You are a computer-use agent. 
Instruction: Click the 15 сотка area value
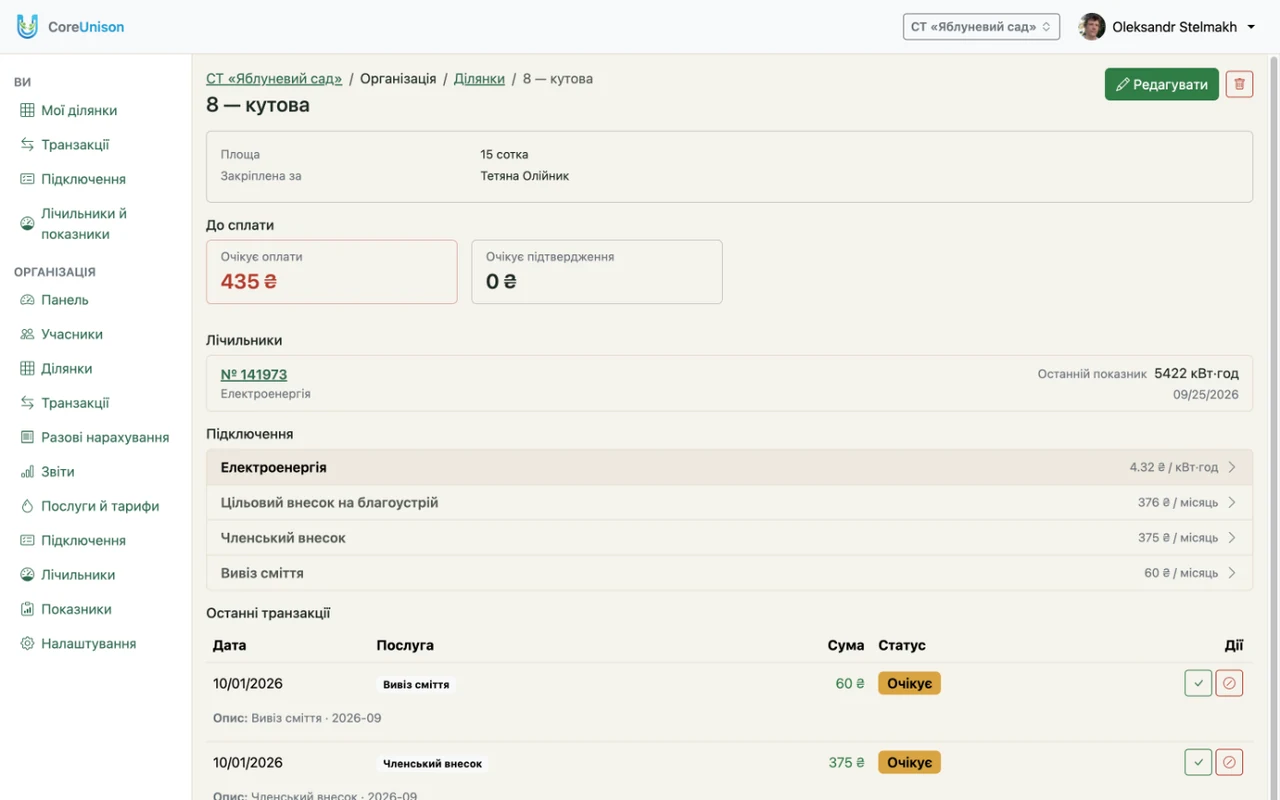coord(504,155)
